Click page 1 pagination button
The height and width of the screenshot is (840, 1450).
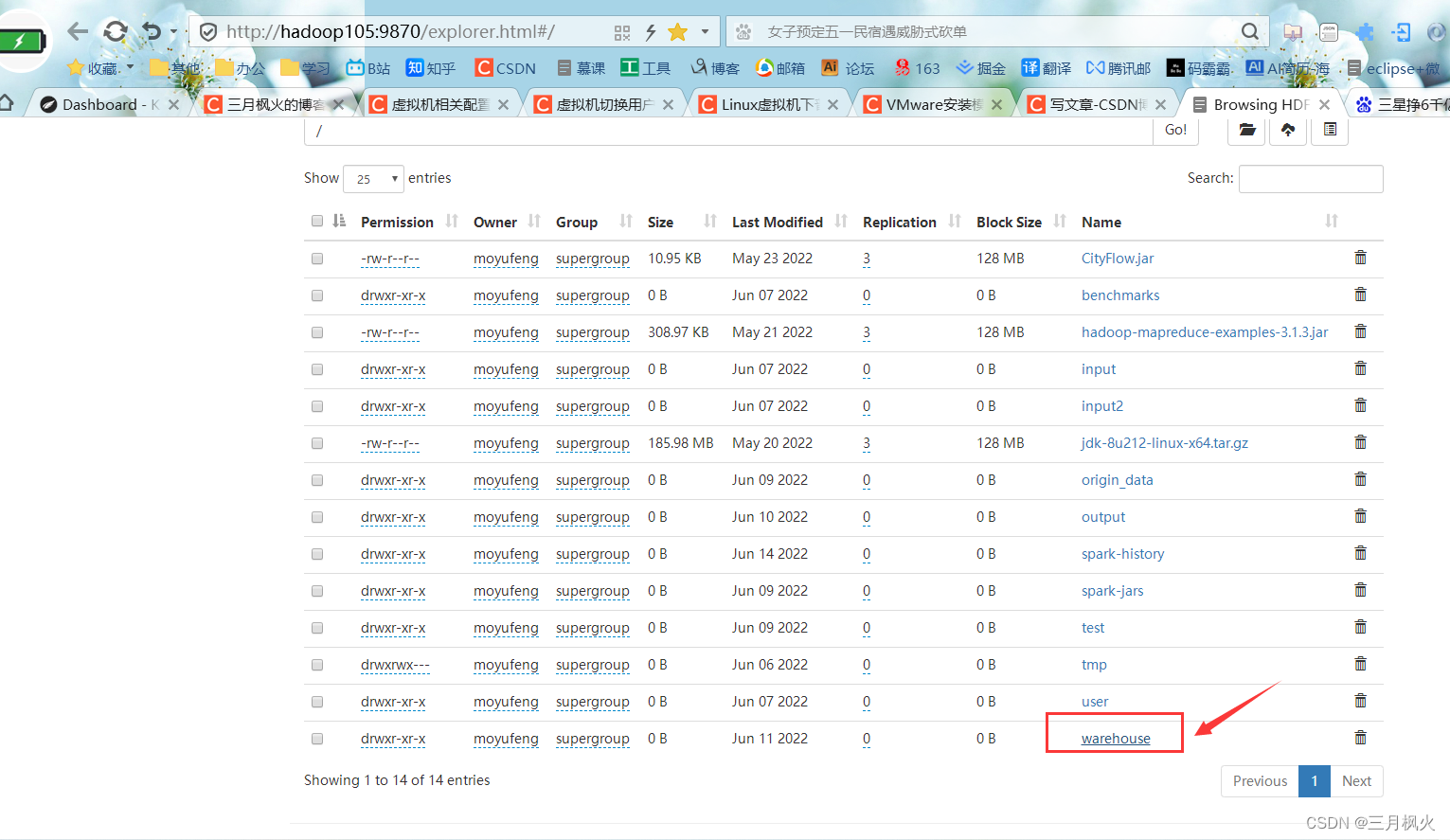[x=1315, y=781]
